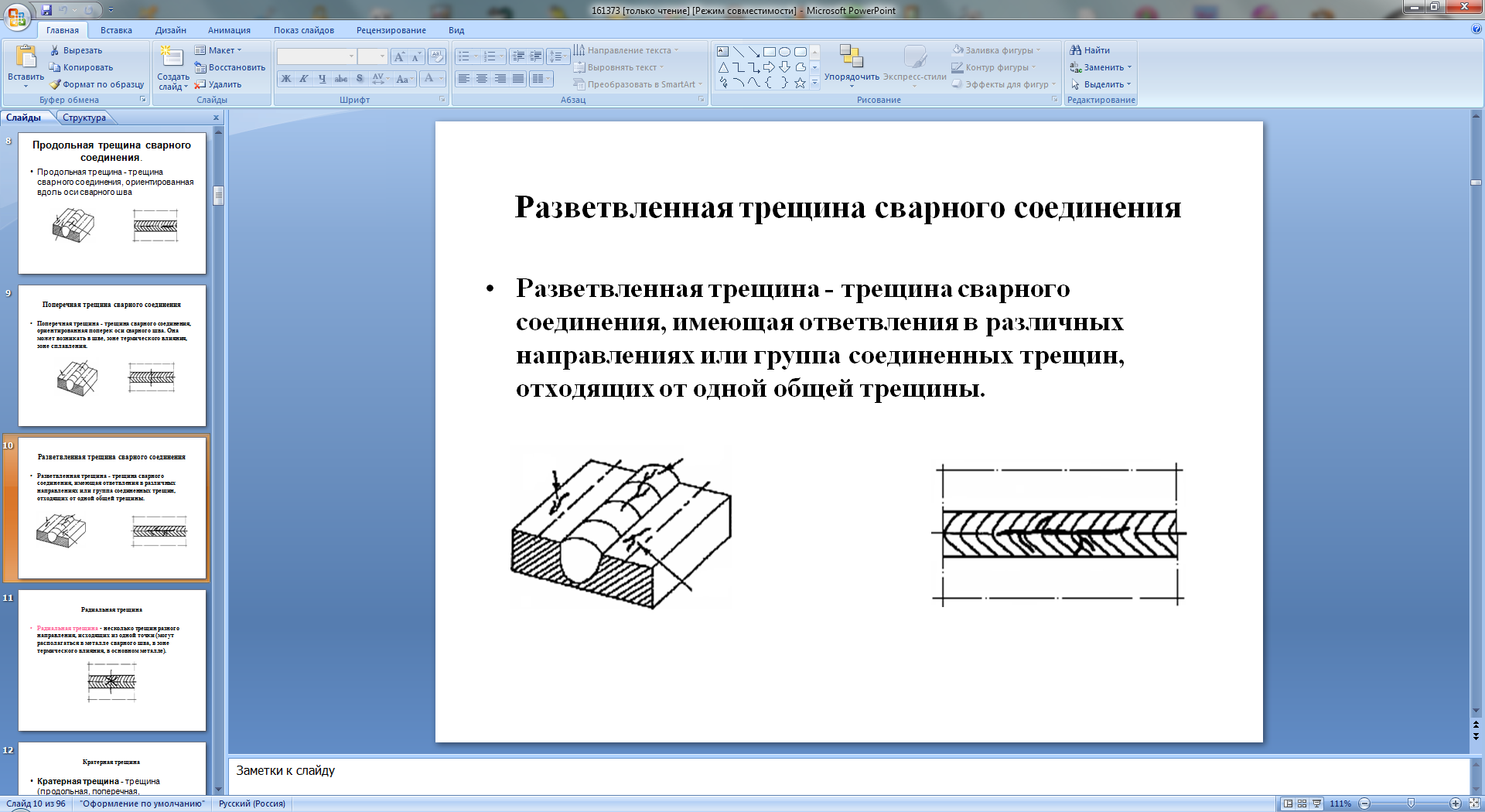This screenshot has height=812, width=1485.
Task: Select slide 11 thumbnail Радиальная трещина
Action: coord(112,660)
